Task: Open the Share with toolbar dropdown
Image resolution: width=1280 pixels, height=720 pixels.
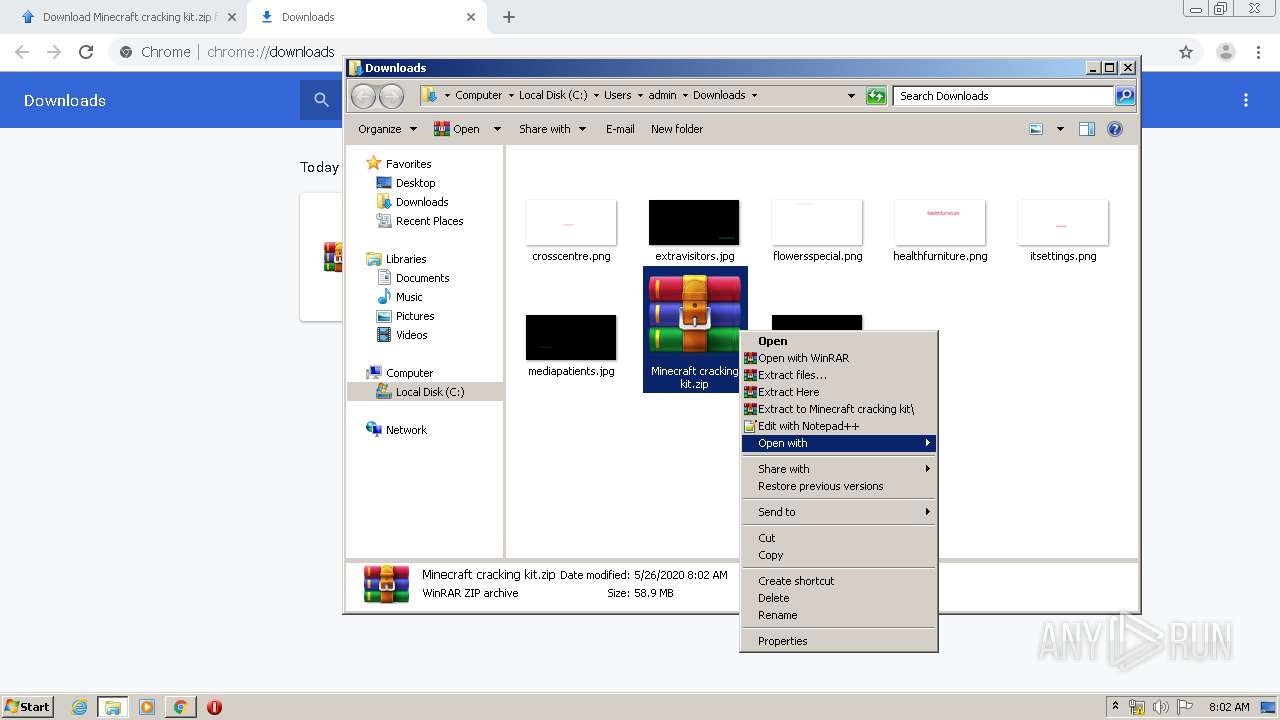Action: click(552, 129)
